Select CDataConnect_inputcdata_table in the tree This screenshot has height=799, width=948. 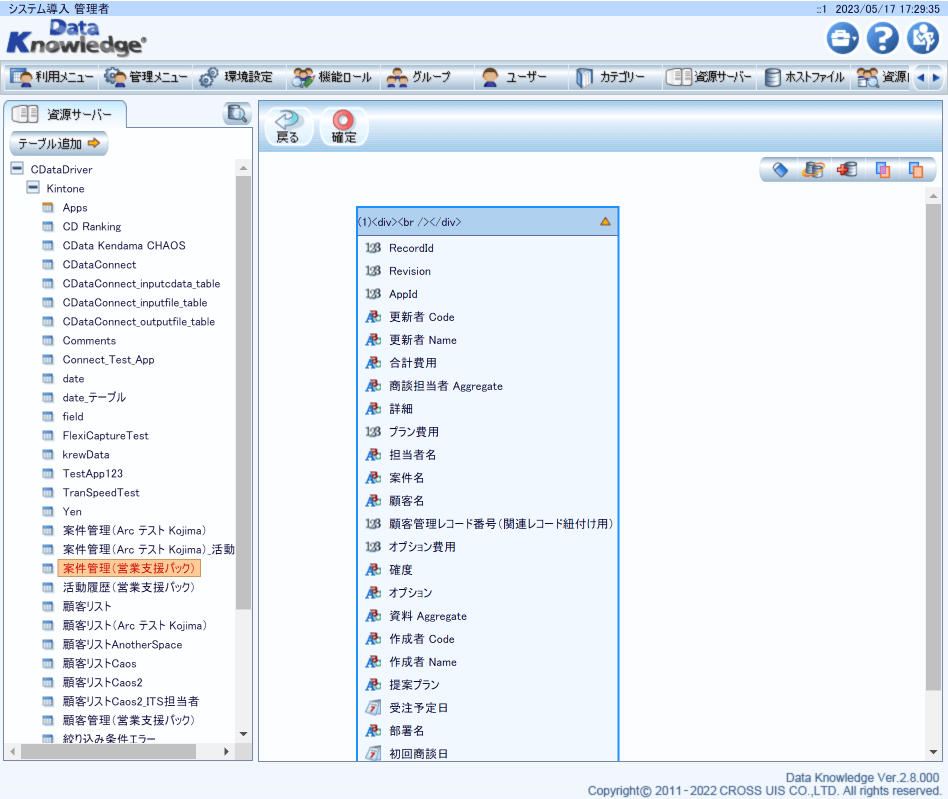pyautogui.click(x=141, y=283)
